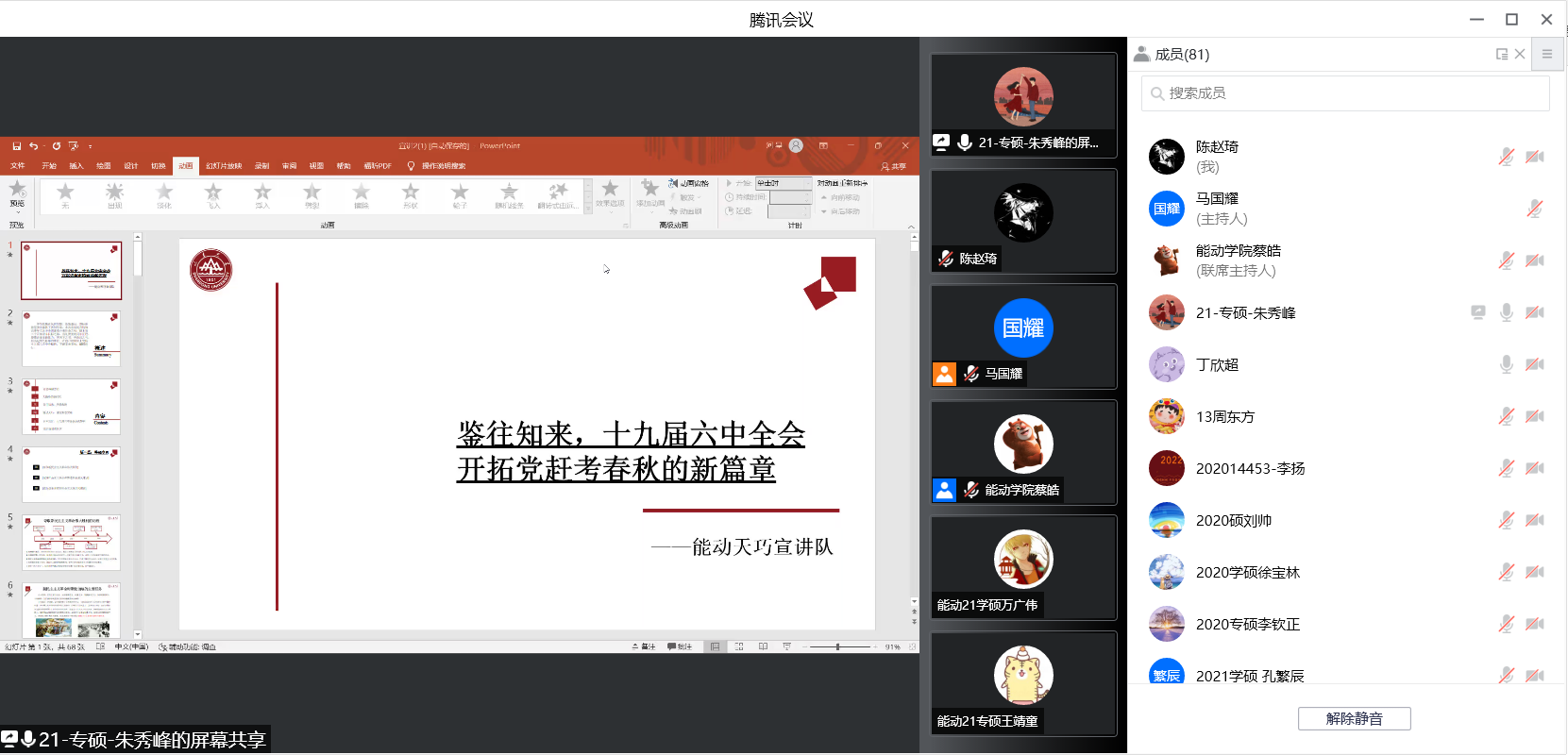Image resolution: width=1568 pixels, height=755 pixels.
Task: Open the members panel hamburger menu
Action: pos(1547,55)
